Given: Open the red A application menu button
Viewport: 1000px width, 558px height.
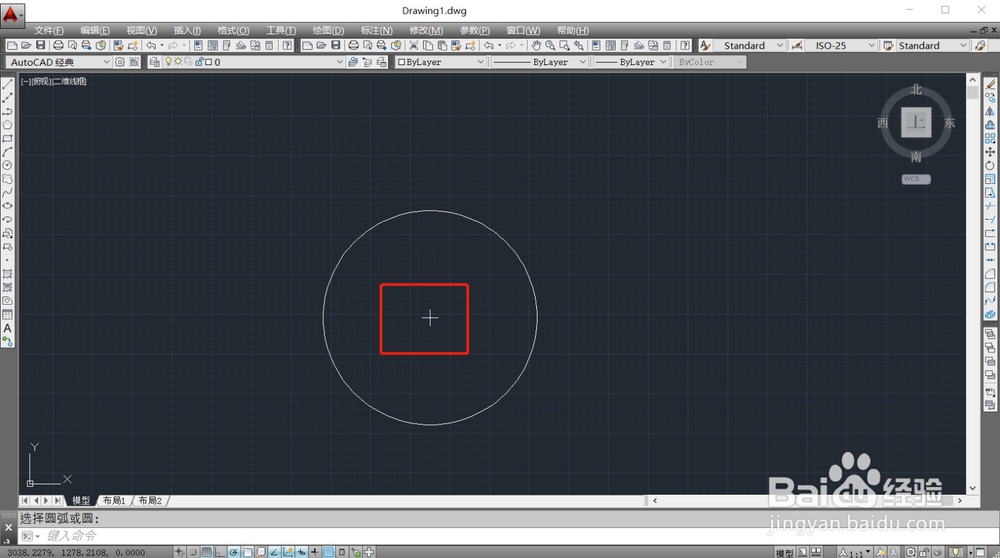Looking at the screenshot, I should (11, 14).
